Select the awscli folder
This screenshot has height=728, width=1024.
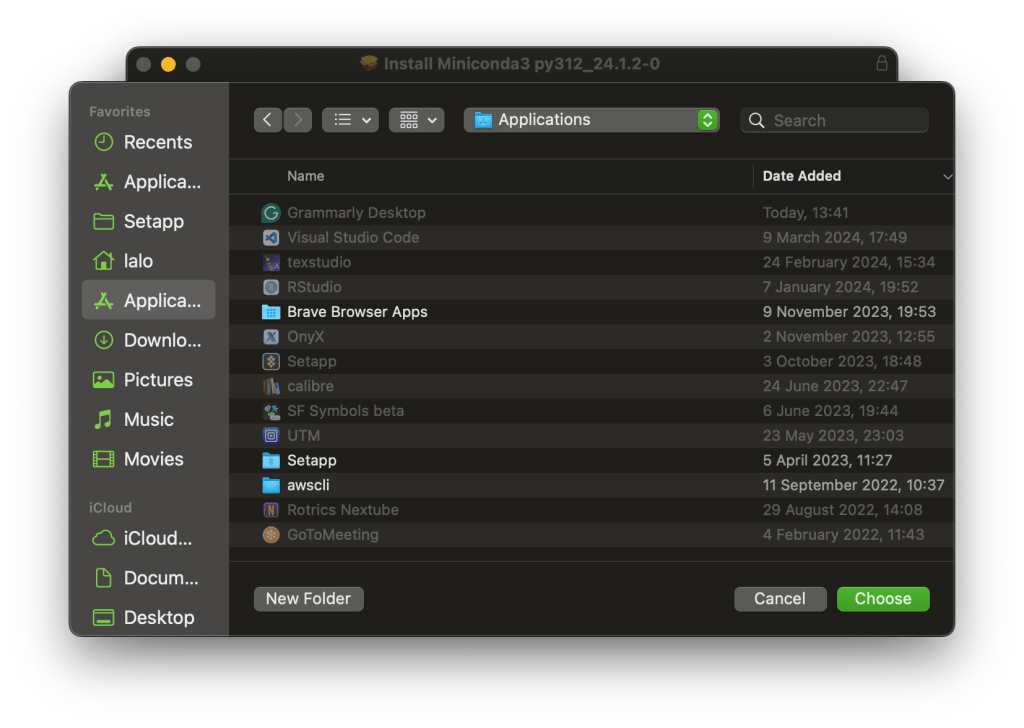[307, 485]
